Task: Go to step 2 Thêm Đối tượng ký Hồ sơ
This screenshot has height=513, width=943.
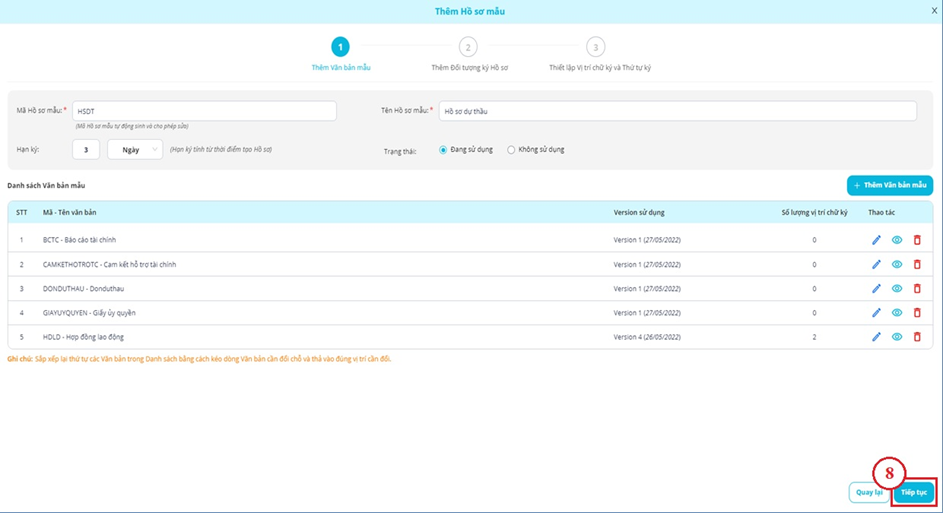Action: point(468,47)
